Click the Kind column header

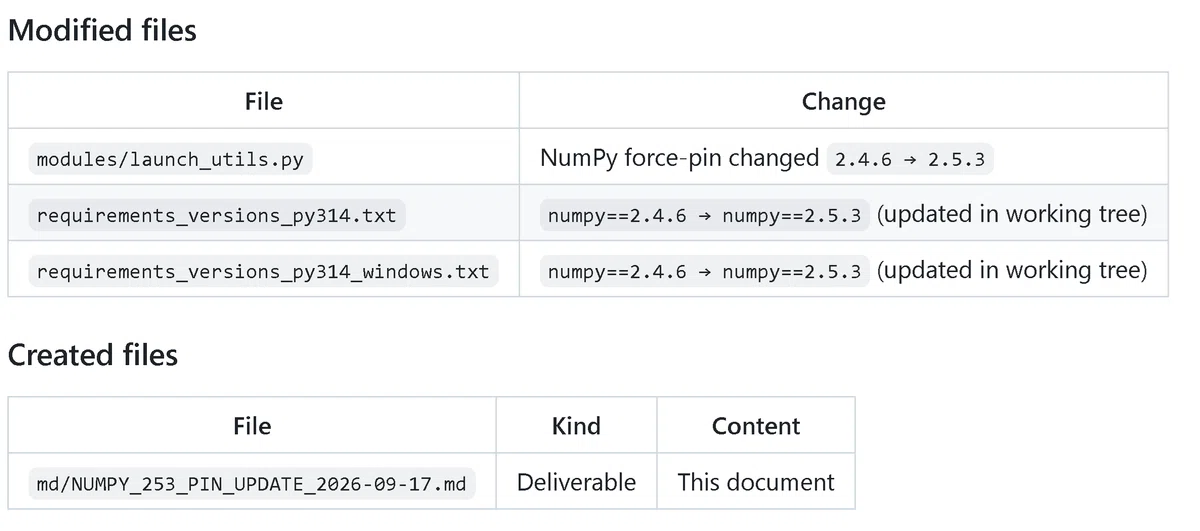coord(576,426)
